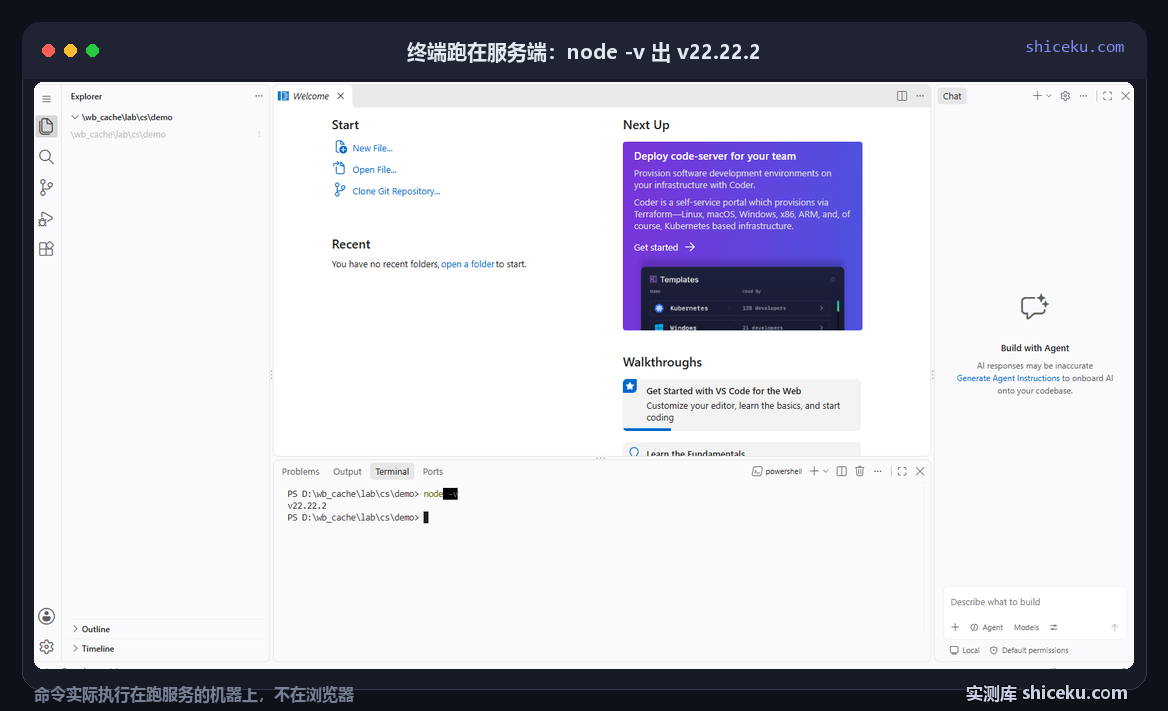Open the Source Control view

pos(46,187)
